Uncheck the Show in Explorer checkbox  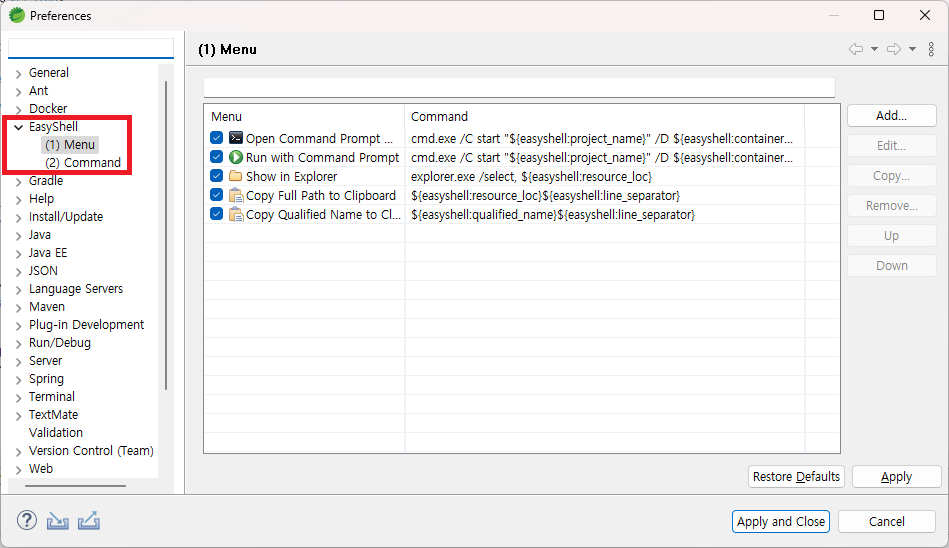[217, 176]
